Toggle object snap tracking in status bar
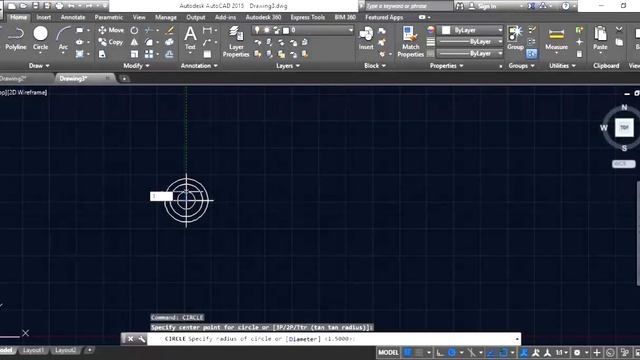The image size is (640, 360). pyautogui.click(x=492, y=352)
